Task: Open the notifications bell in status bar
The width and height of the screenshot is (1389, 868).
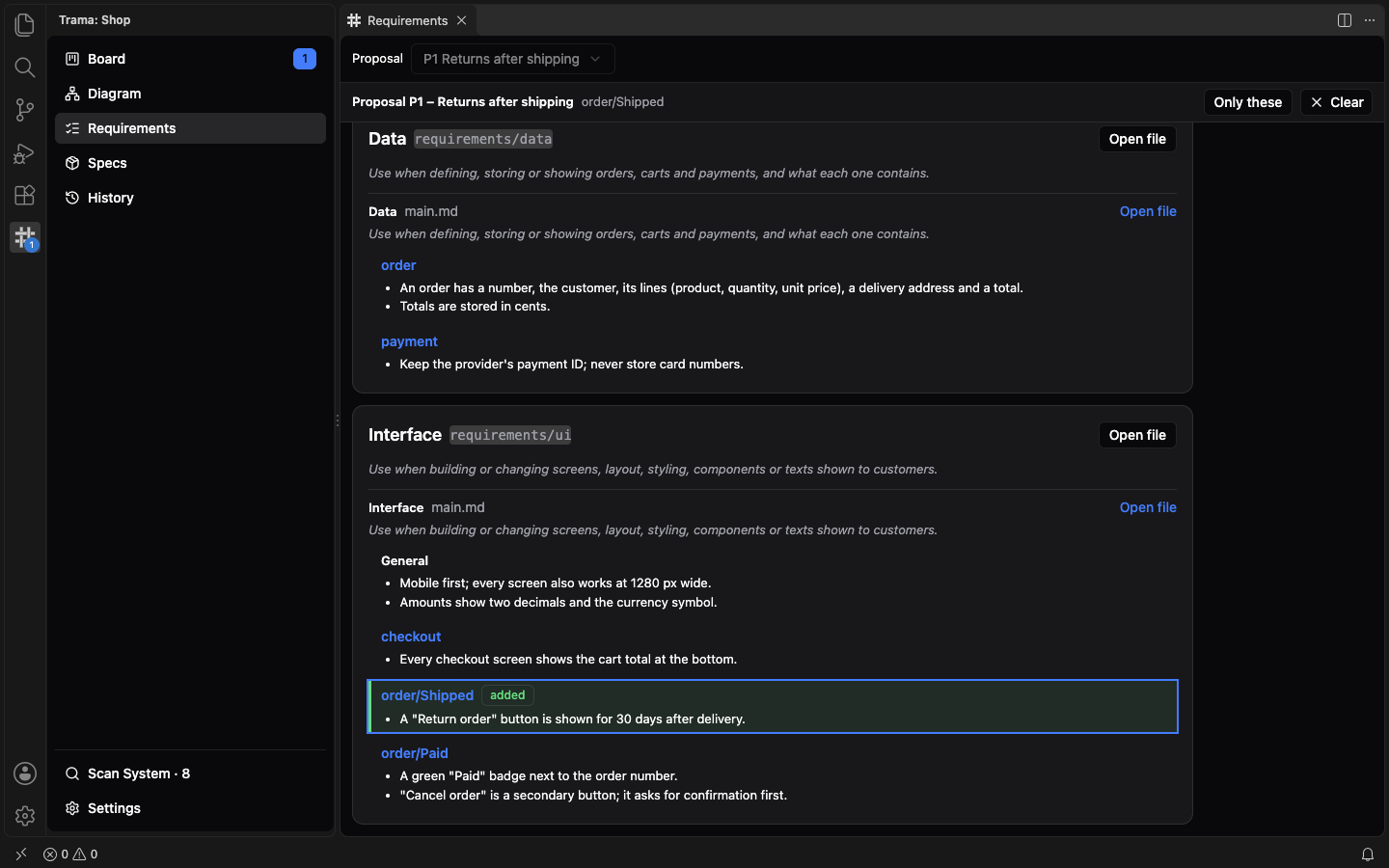Action: click(1367, 854)
